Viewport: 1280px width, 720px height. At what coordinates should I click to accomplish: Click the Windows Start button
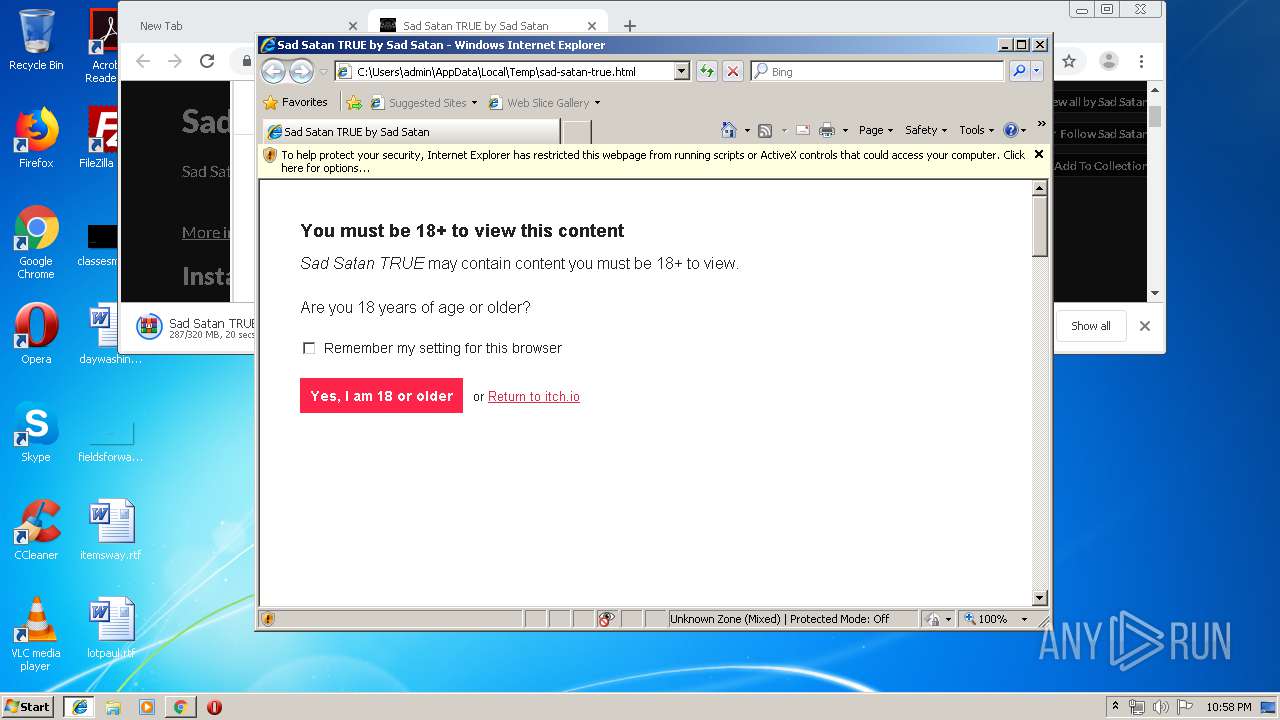[x=28, y=706]
